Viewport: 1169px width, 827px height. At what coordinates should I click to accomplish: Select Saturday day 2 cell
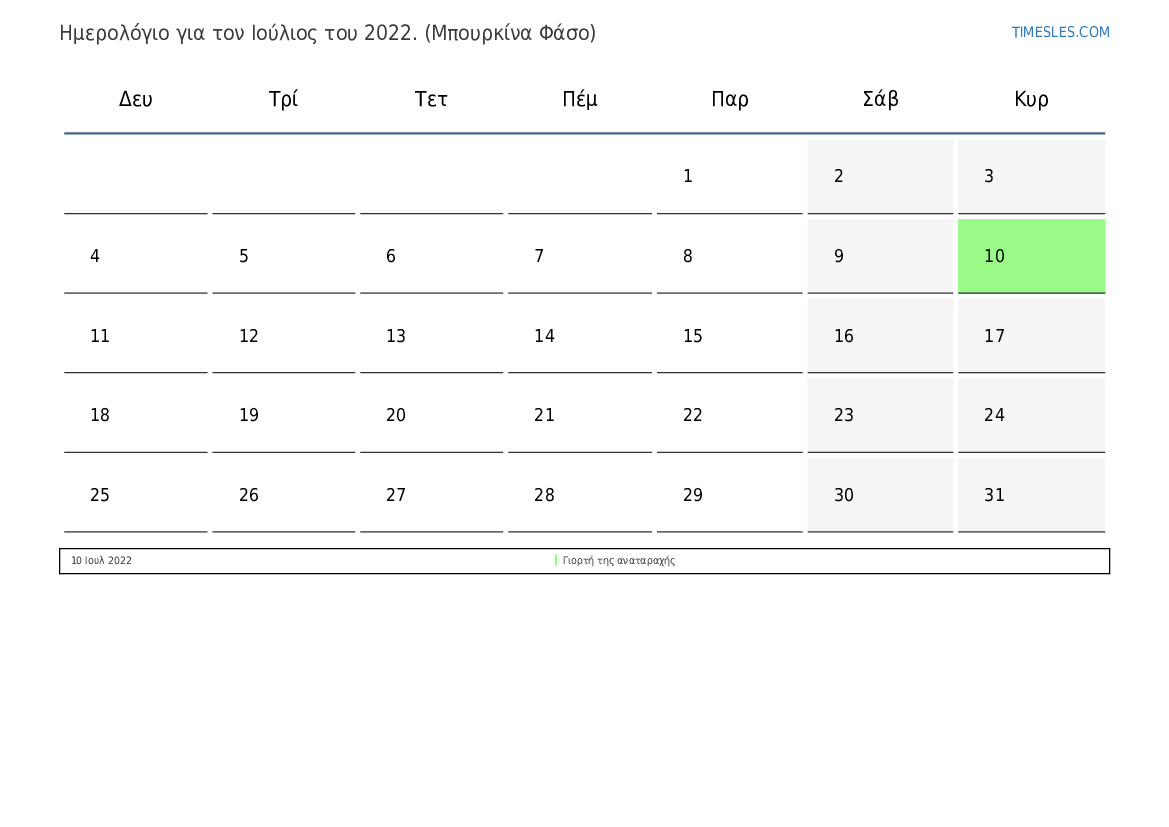point(880,176)
